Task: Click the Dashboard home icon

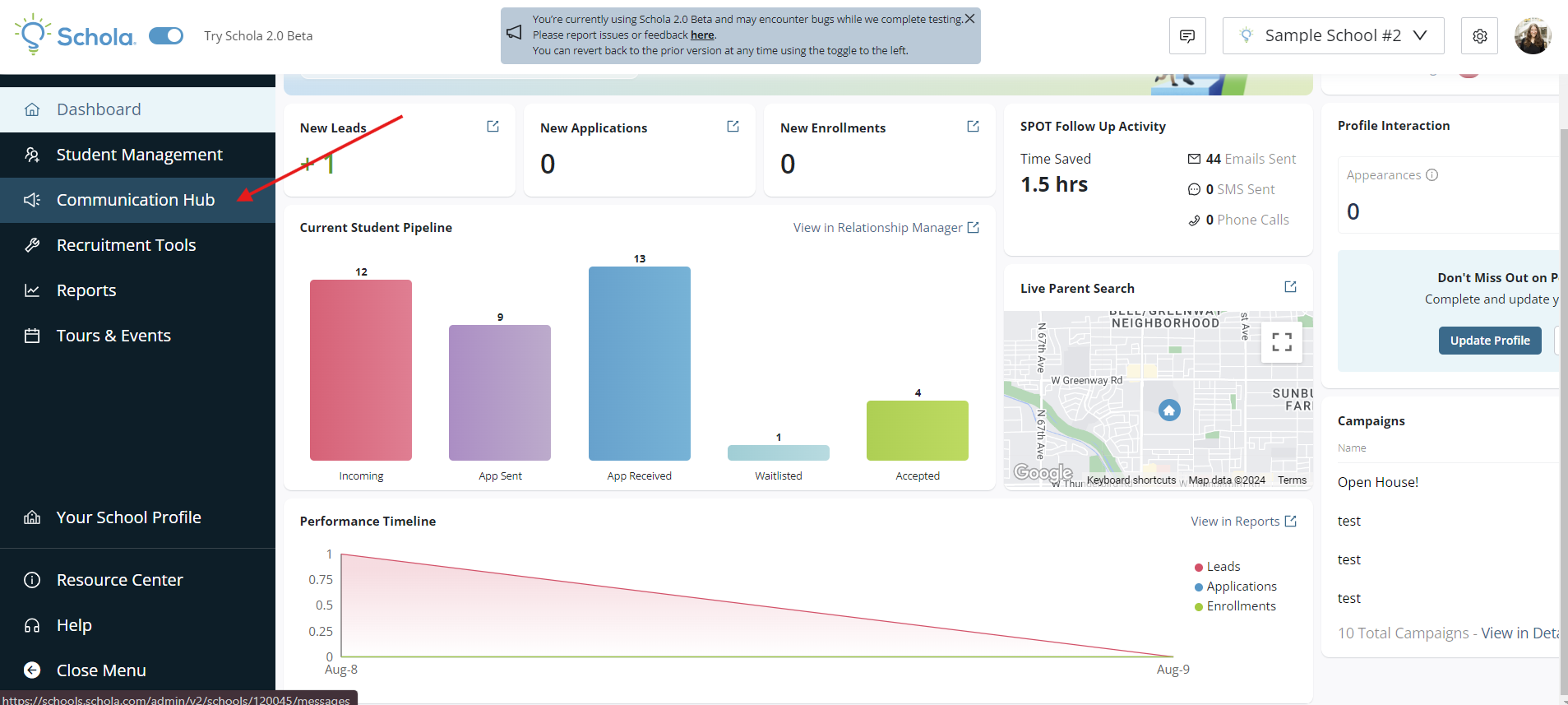Action: click(32, 109)
